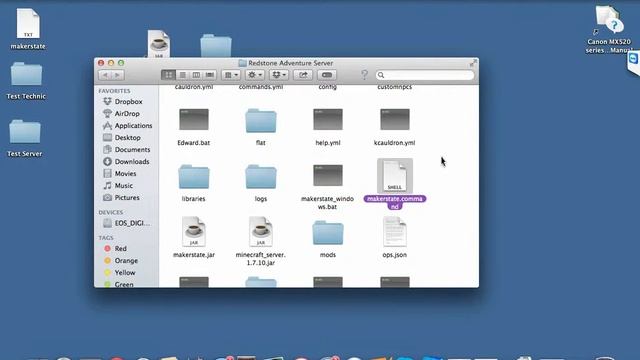
Task: Select Test Technic folder on desktop
Action: [27, 74]
